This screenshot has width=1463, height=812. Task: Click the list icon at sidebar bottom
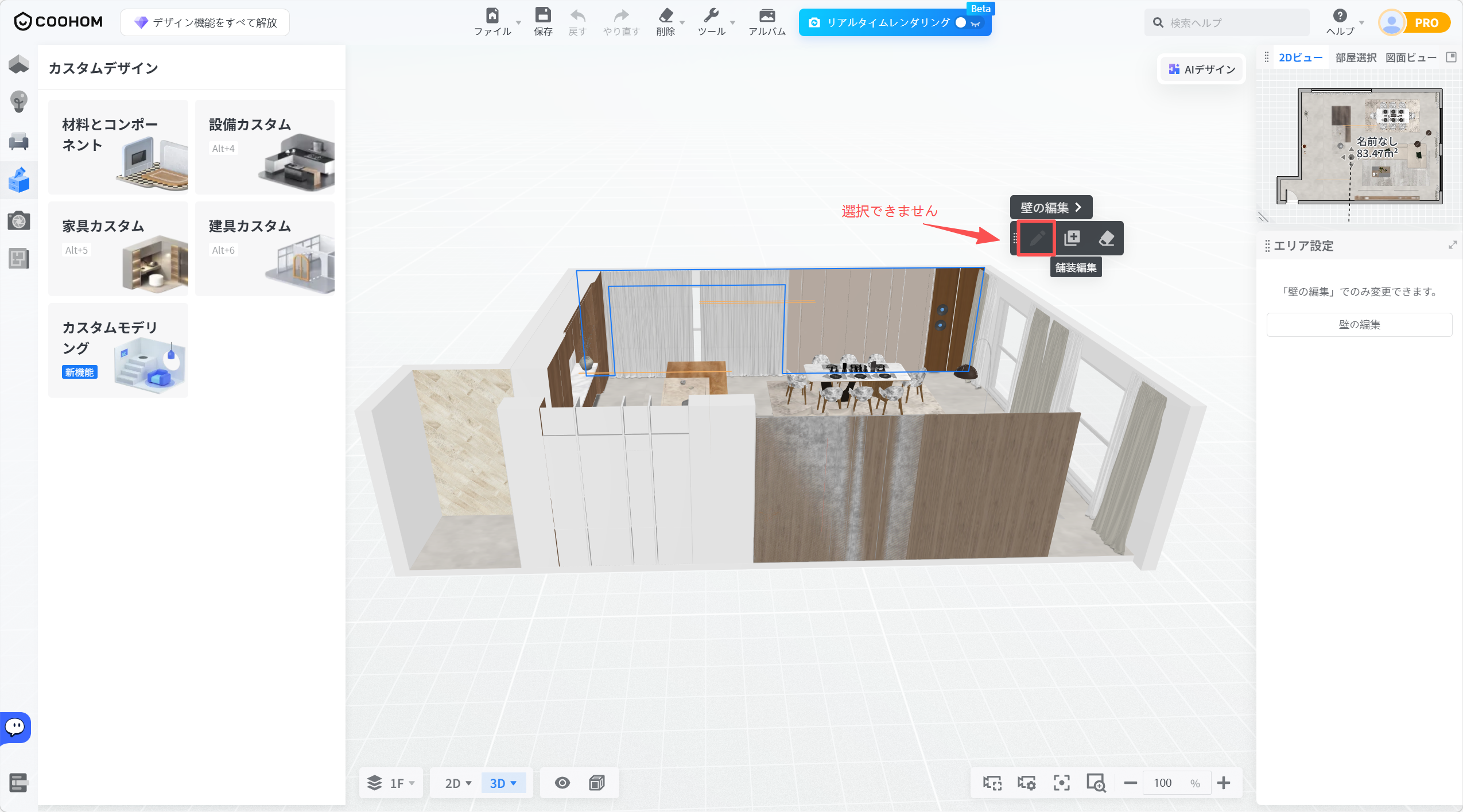tap(19, 782)
